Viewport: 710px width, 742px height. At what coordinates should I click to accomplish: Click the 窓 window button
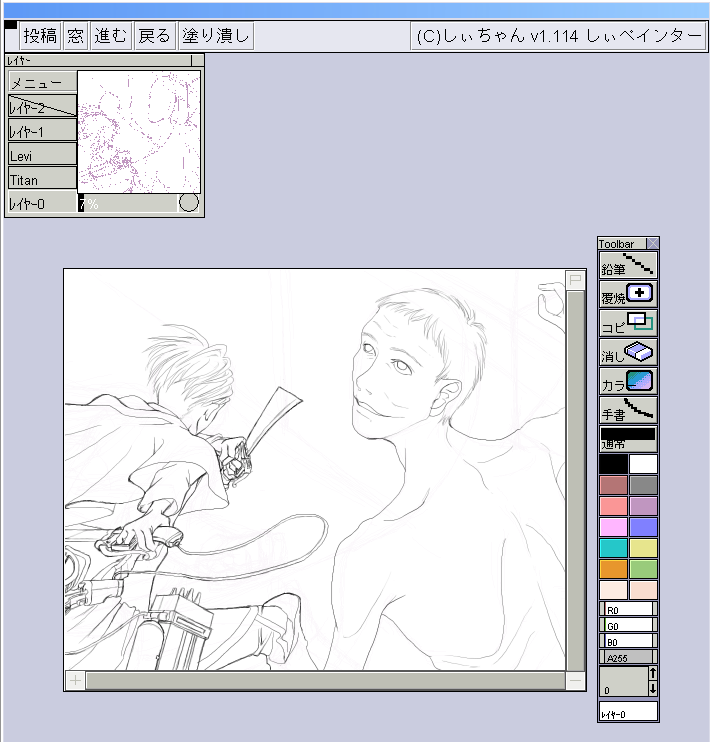(x=75, y=36)
